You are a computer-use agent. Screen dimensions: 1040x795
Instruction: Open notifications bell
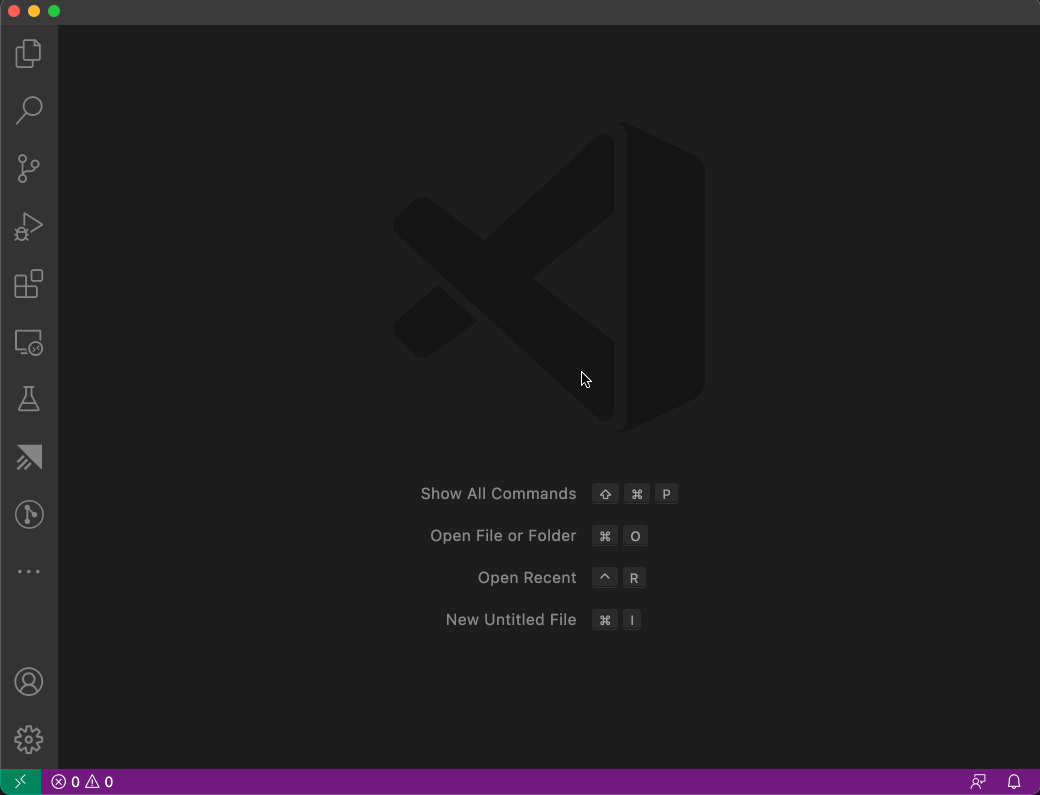click(1014, 782)
